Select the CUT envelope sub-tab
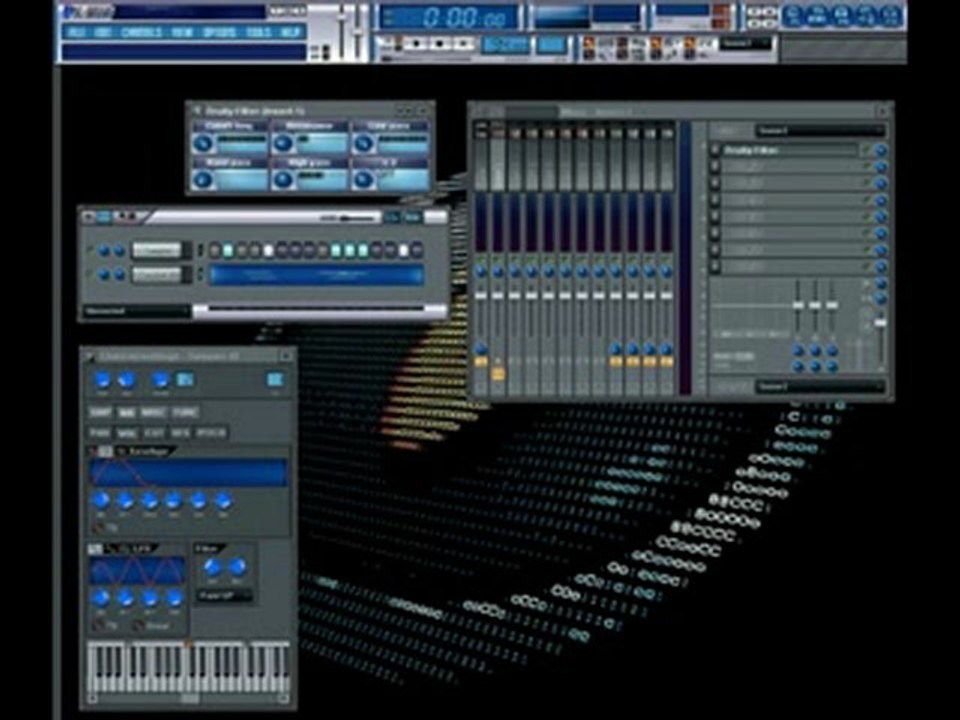Viewport: 960px width, 720px height. tap(154, 433)
